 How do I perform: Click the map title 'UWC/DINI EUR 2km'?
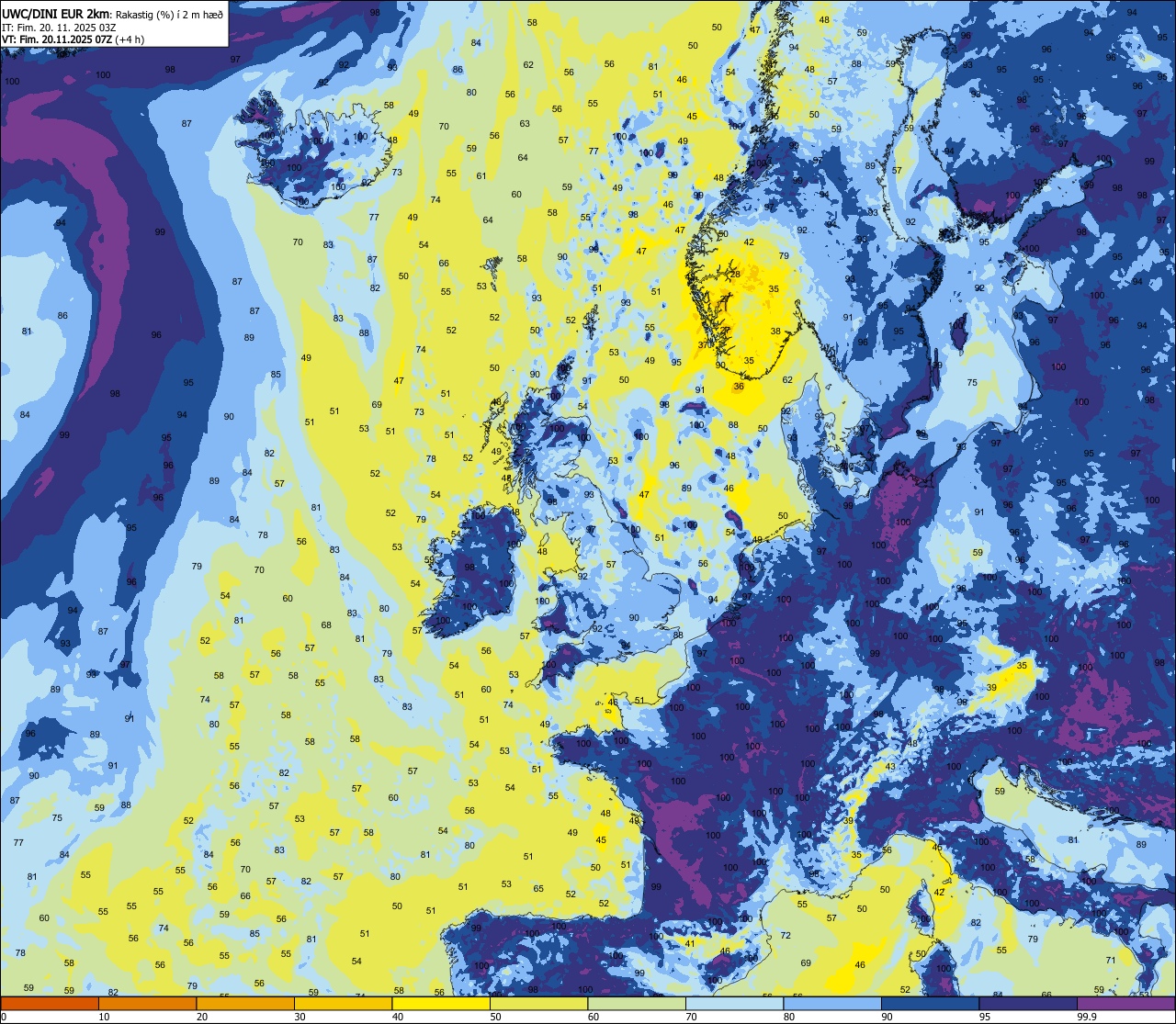pos(55,14)
